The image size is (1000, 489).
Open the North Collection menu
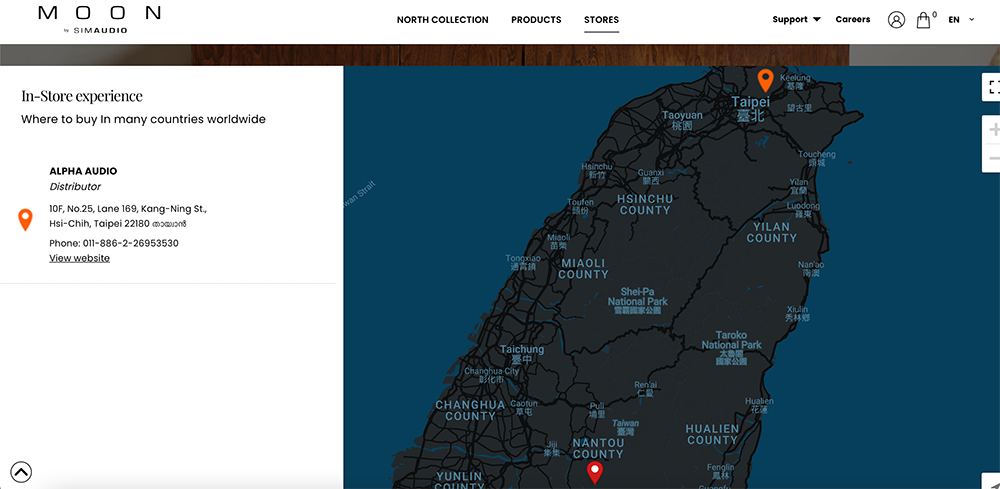click(x=443, y=20)
